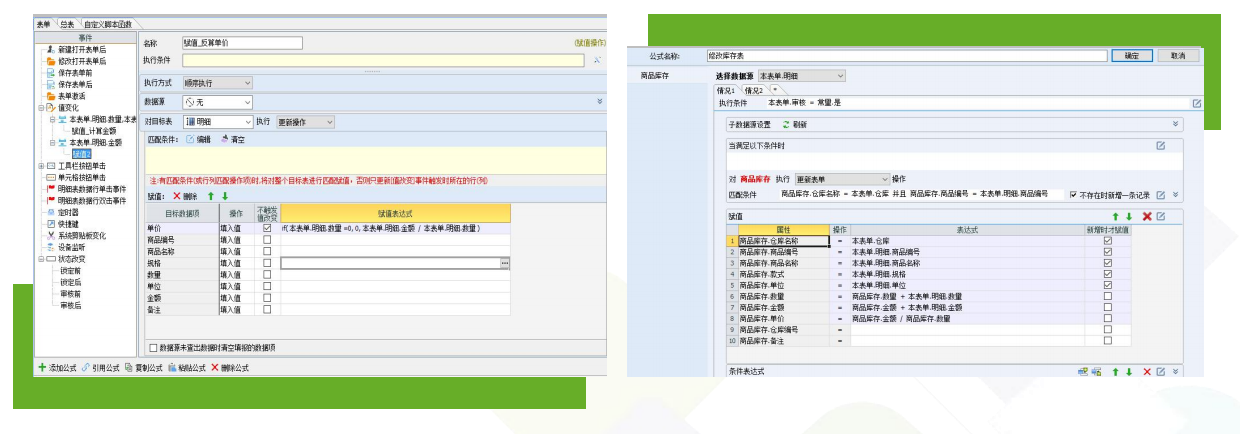Click 商品库存 item in right window left panel
The image size is (1240, 434).
click(x=655, y=76)
